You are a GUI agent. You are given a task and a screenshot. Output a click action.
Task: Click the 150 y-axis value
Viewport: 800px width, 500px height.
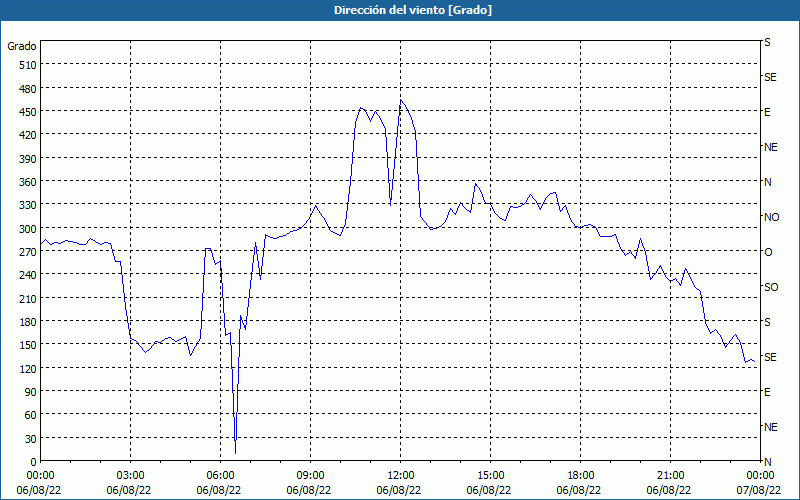click(27, 345)
